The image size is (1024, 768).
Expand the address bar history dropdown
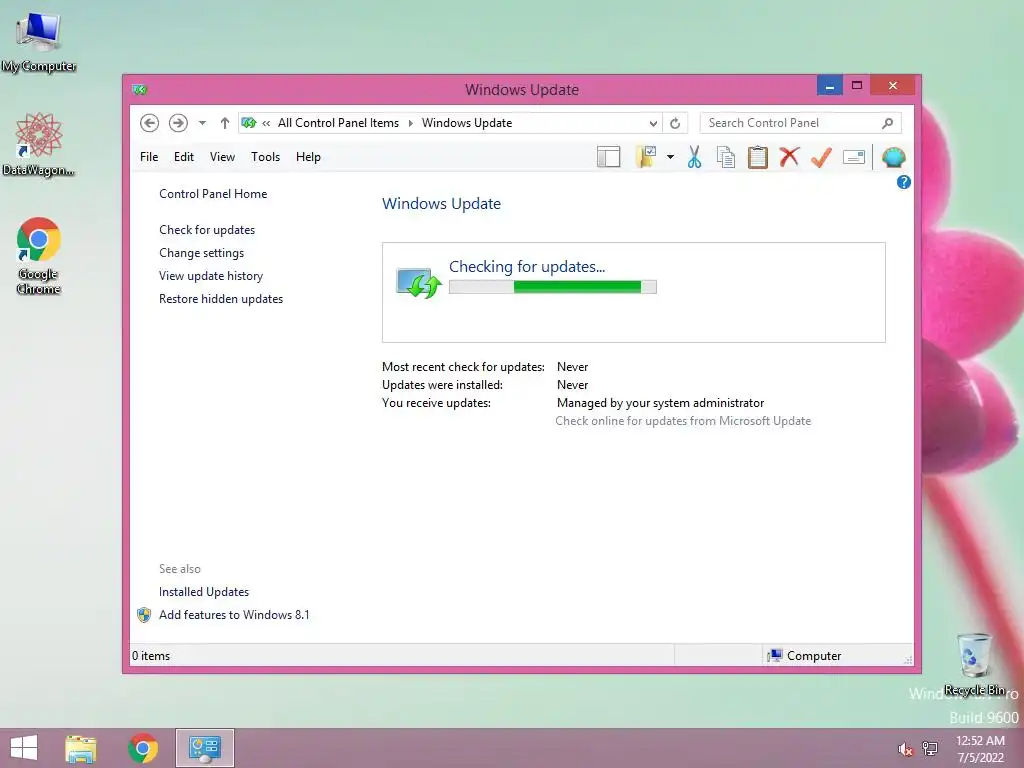(x=652, y=123)
